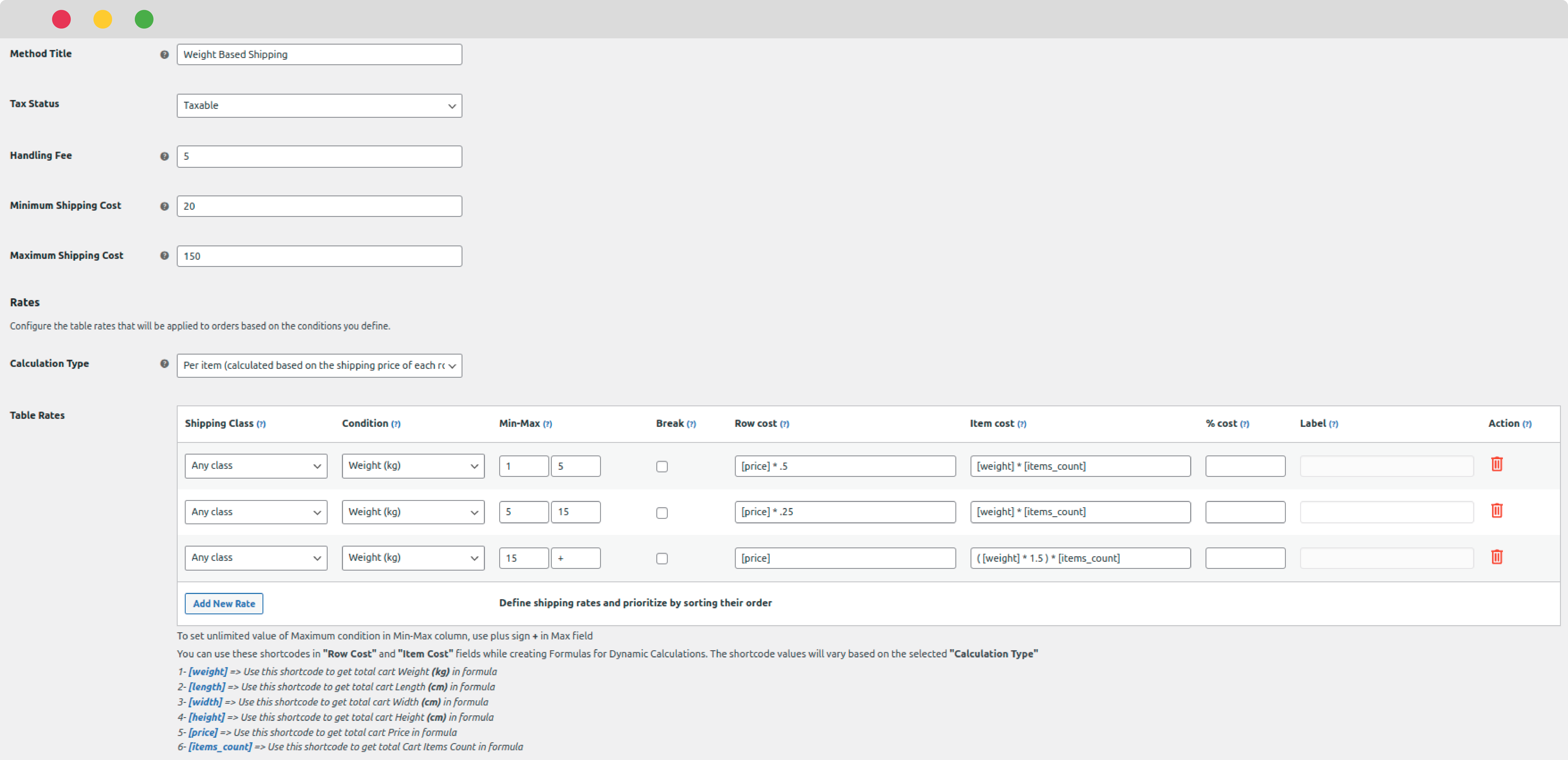Open the Calculation Type dropdown

coord(319,365)
